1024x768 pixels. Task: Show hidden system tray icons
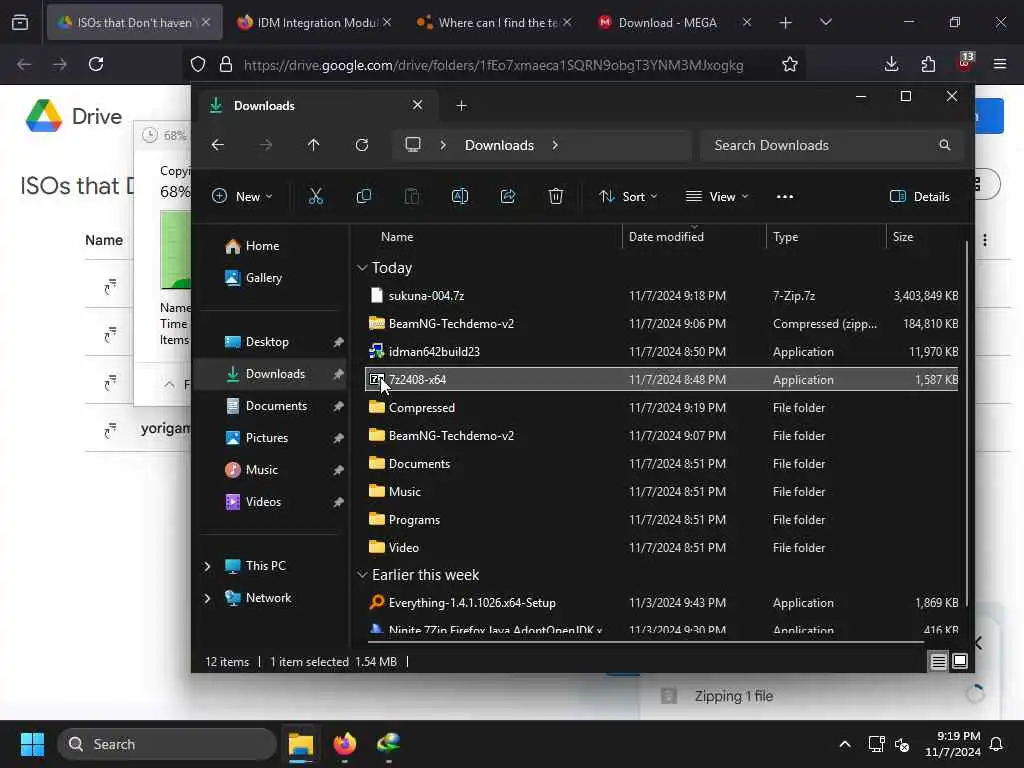click(844, 744)
